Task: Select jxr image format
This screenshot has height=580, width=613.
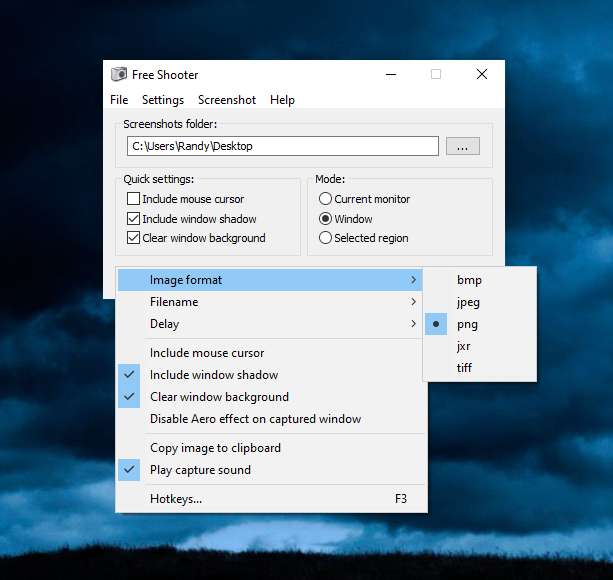Action: (x=480, y=346)
